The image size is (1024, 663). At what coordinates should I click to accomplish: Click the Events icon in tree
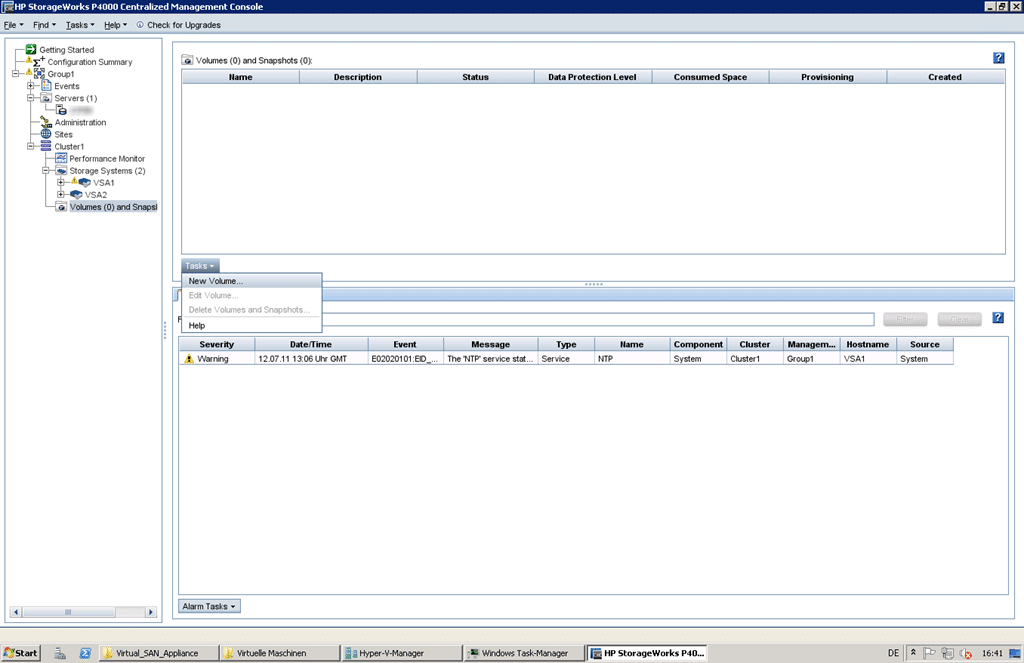coord(46,86)
